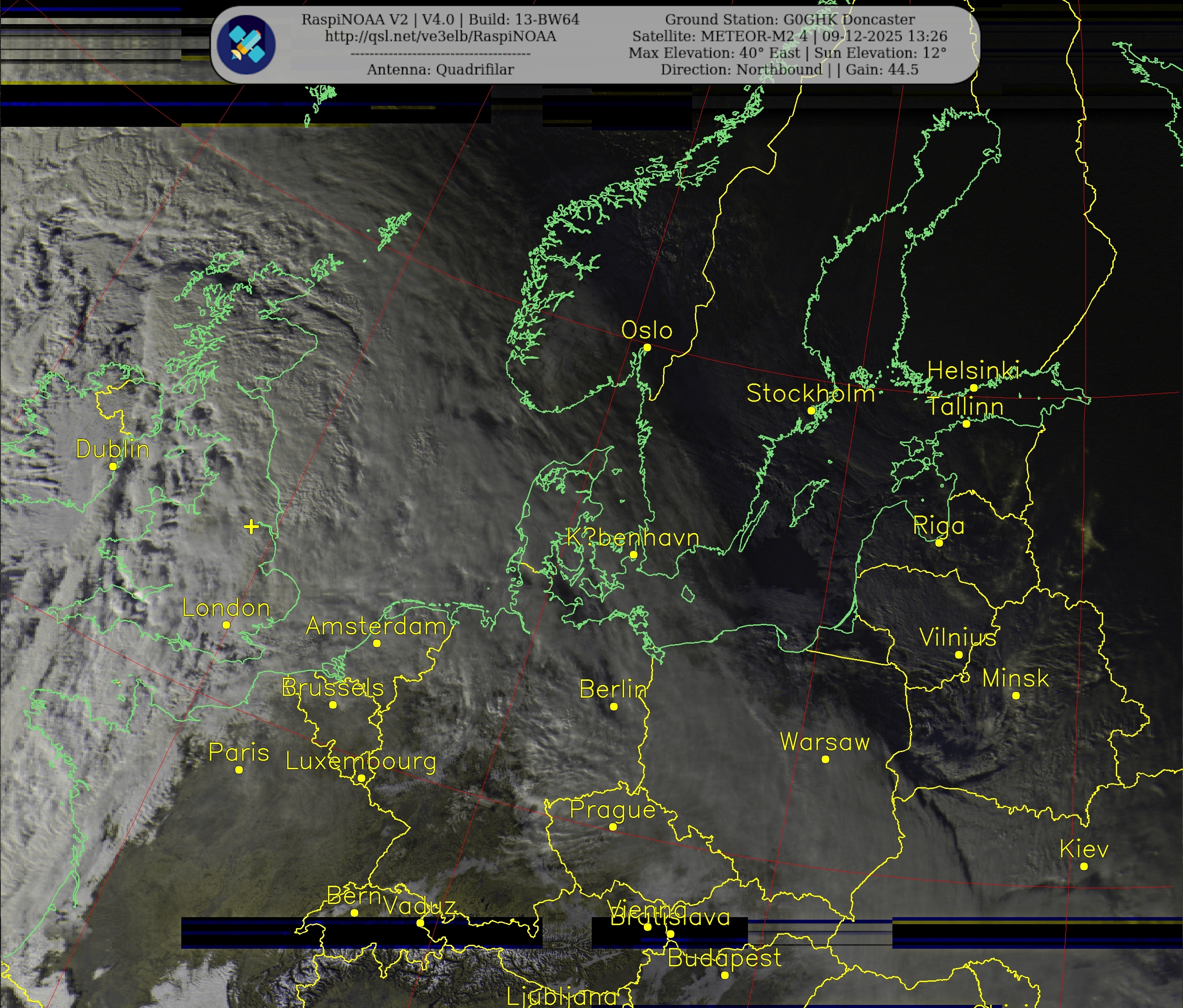Click the Satellite METEOR-M2 4 text line
Viewport: 1183px width, 1008px height.
(789, 36)
